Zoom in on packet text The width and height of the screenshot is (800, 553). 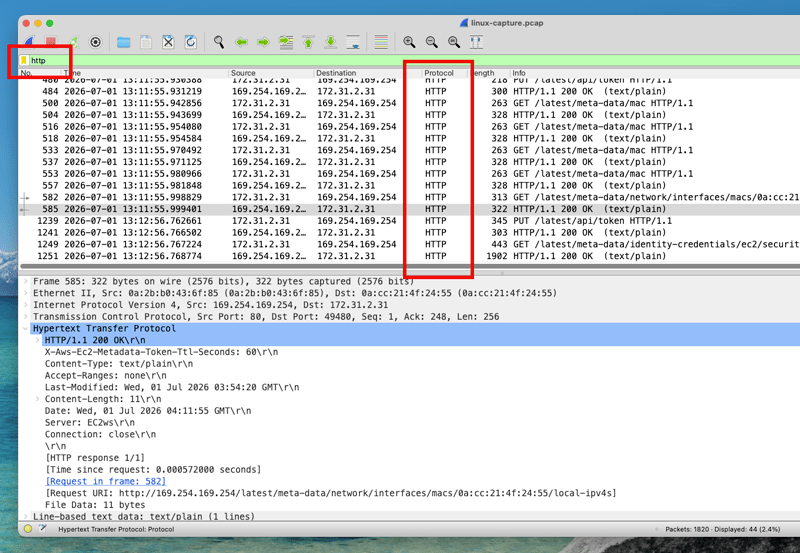click(x=409, y=42)
